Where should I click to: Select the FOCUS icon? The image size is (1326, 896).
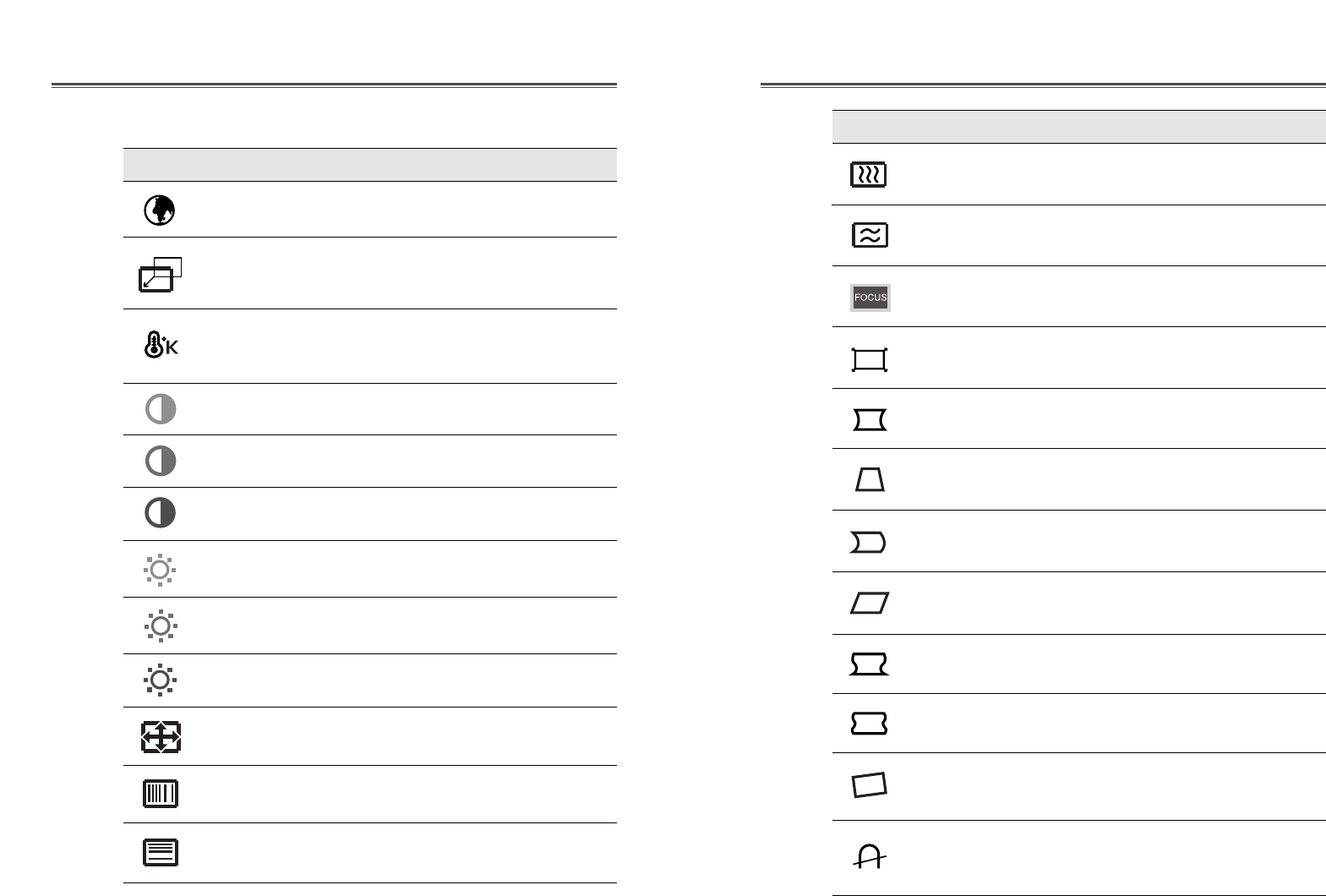[x=870, y=298]
